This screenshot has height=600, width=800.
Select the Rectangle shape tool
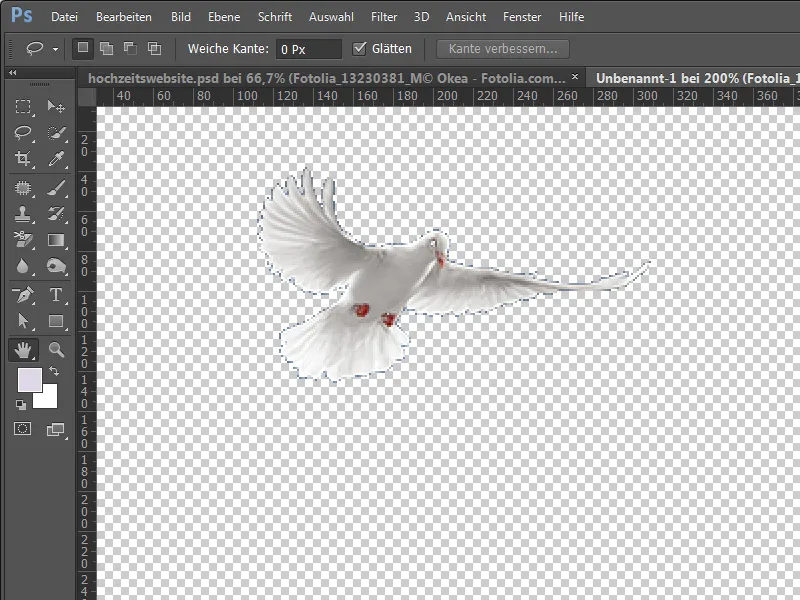56,321
